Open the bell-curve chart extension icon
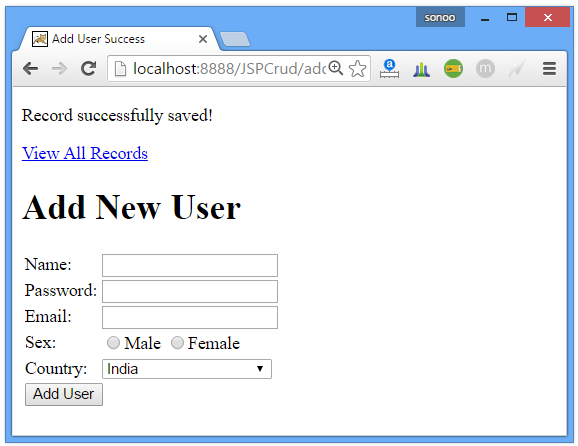Screen dimensions: 578x446 point(421,69)
